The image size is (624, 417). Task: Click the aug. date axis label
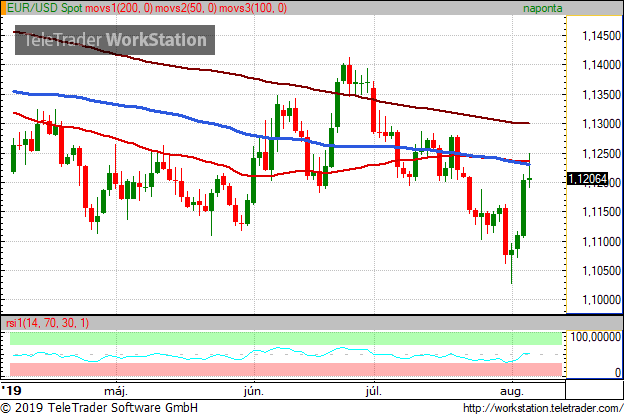tap(512, 391)
